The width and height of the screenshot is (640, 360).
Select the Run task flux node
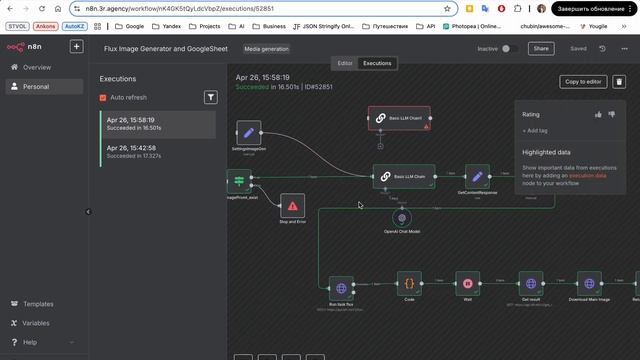click(x=341, y=289)
